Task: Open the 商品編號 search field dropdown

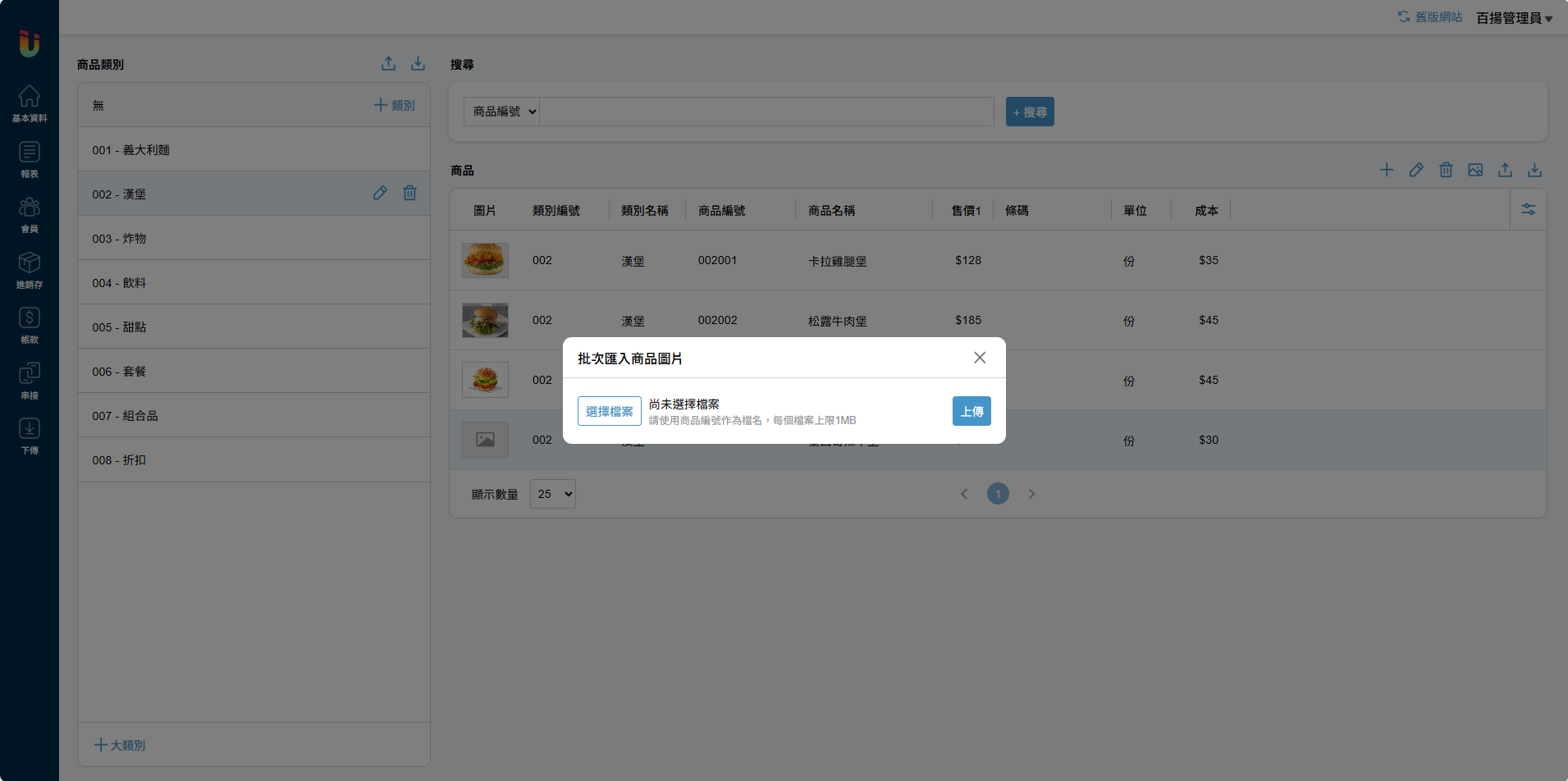Action: click(502, 112)
